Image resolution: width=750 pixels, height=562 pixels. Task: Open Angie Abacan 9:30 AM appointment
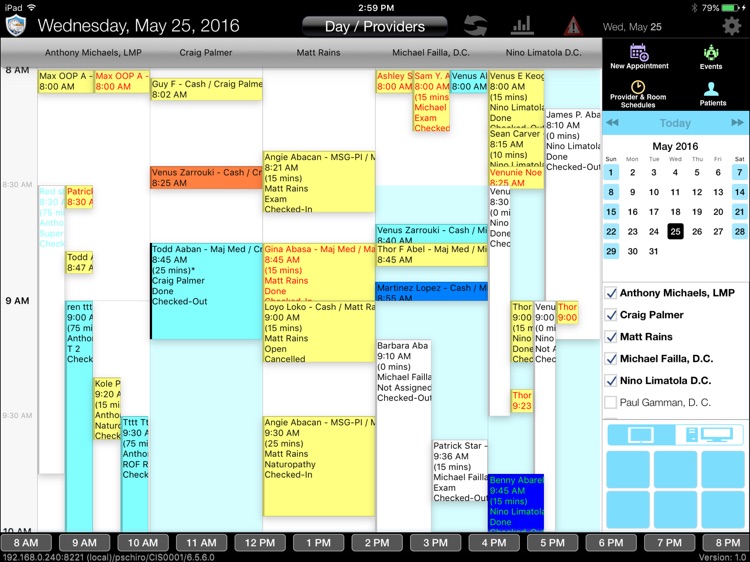click(319, 466)
